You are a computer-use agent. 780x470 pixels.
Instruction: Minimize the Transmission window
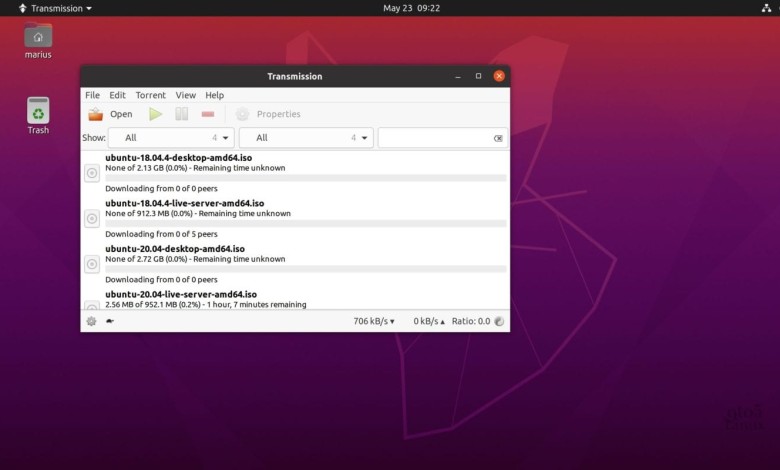click(x=458, y=76)
